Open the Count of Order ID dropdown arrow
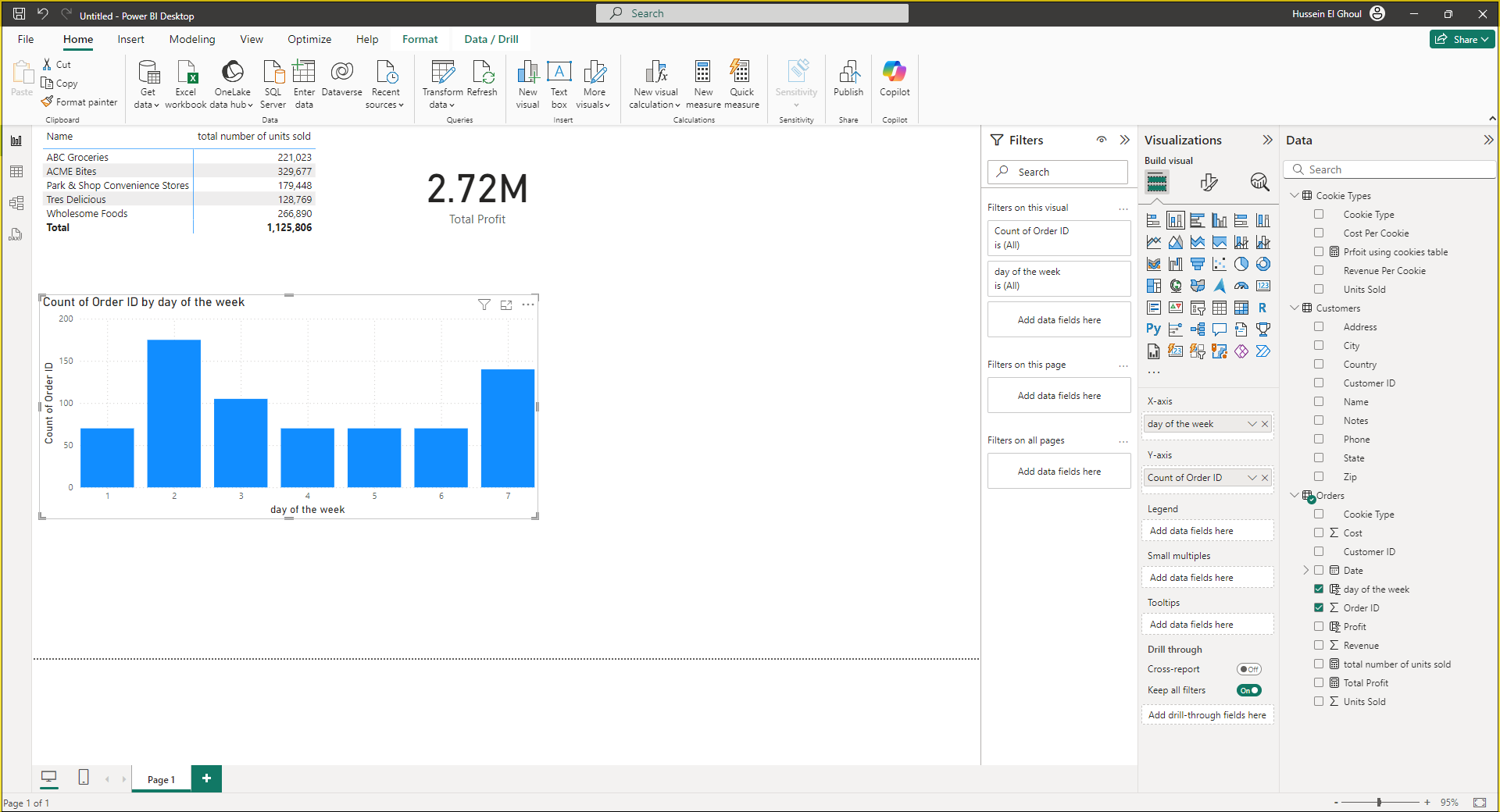This screenshot has width=1500, height=812. 1252,478
